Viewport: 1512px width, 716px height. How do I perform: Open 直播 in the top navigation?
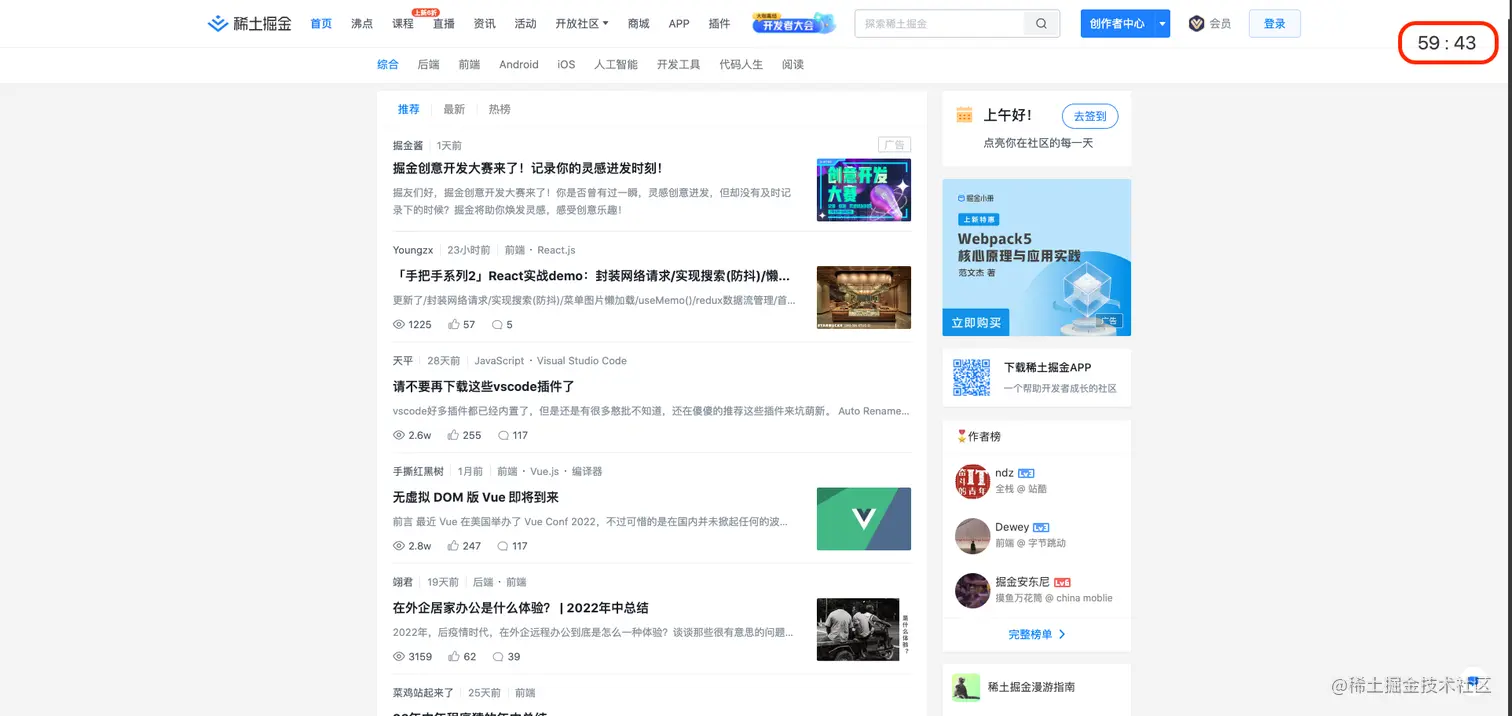(x=444, y=23)
